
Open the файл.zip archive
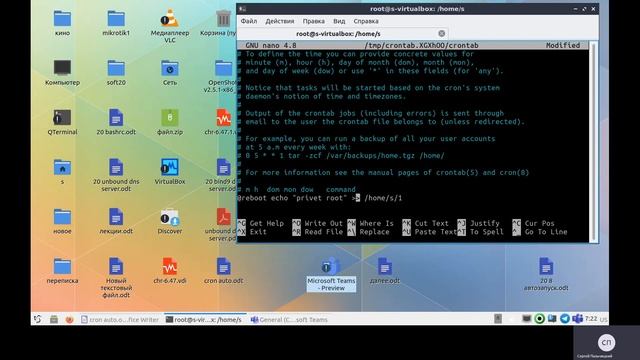point(170,118)
